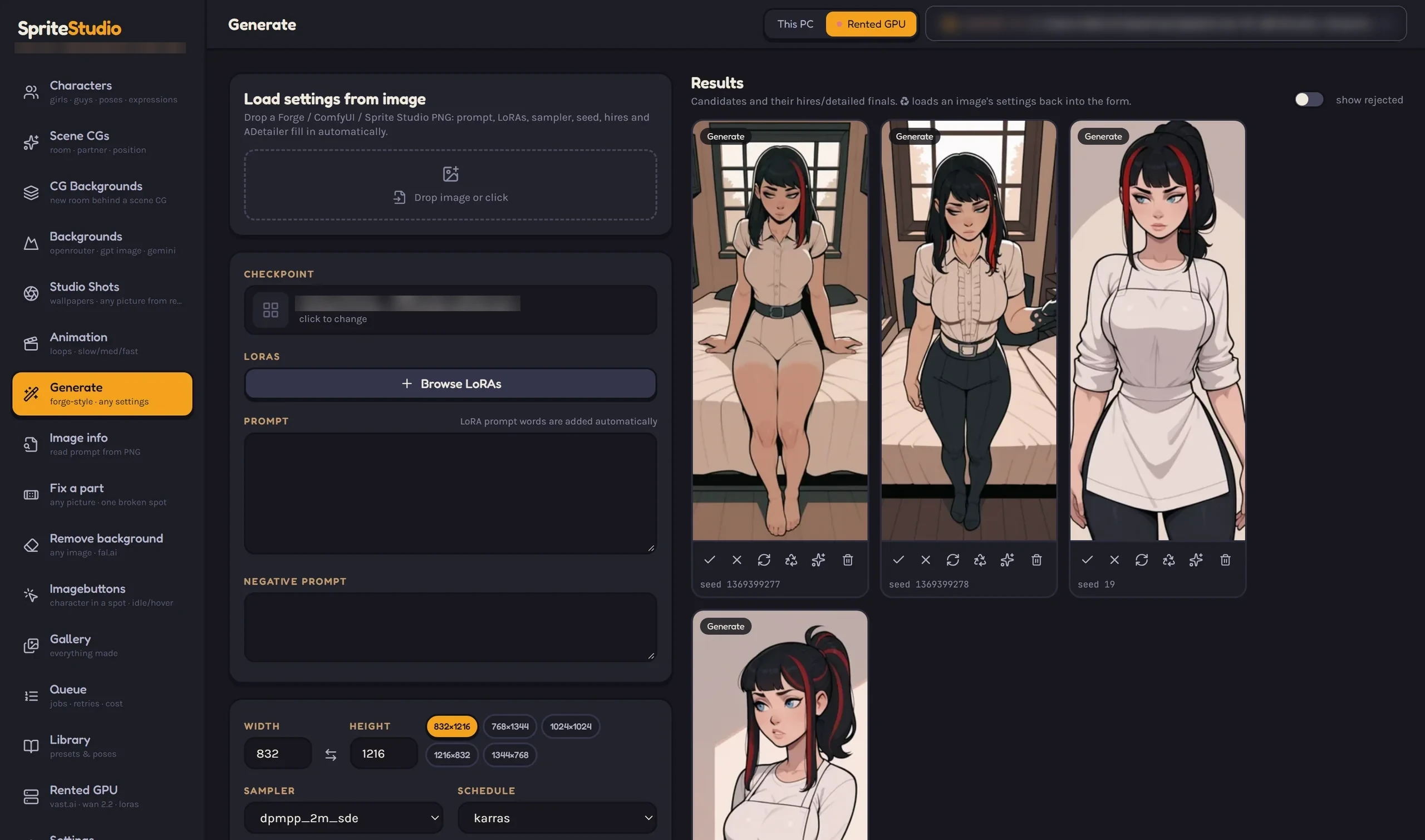Click the Browse LoRAs button
This screenshot has height=840, width=1425.
450,384
